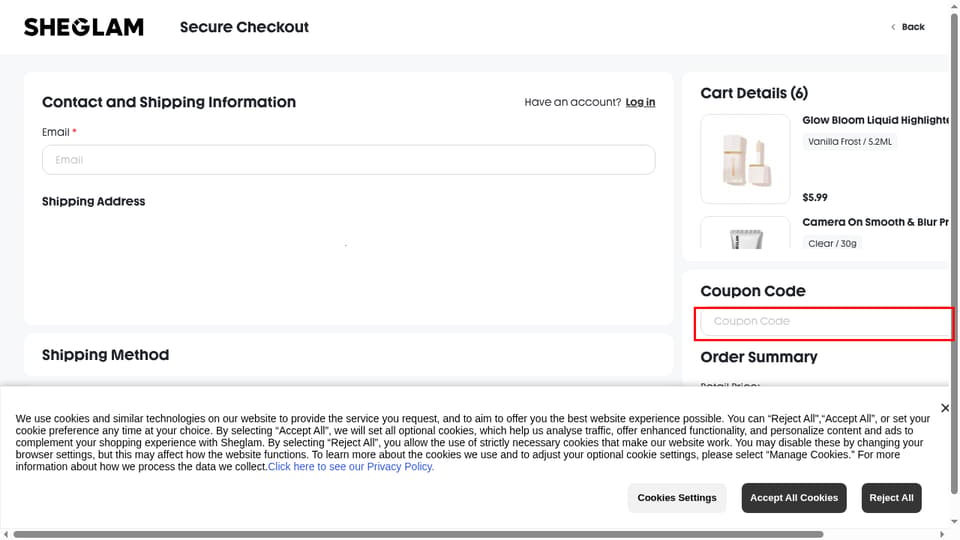Click the Shipping Address heading
The height and width of the screenshot is (540, 960).
point(94,201)
